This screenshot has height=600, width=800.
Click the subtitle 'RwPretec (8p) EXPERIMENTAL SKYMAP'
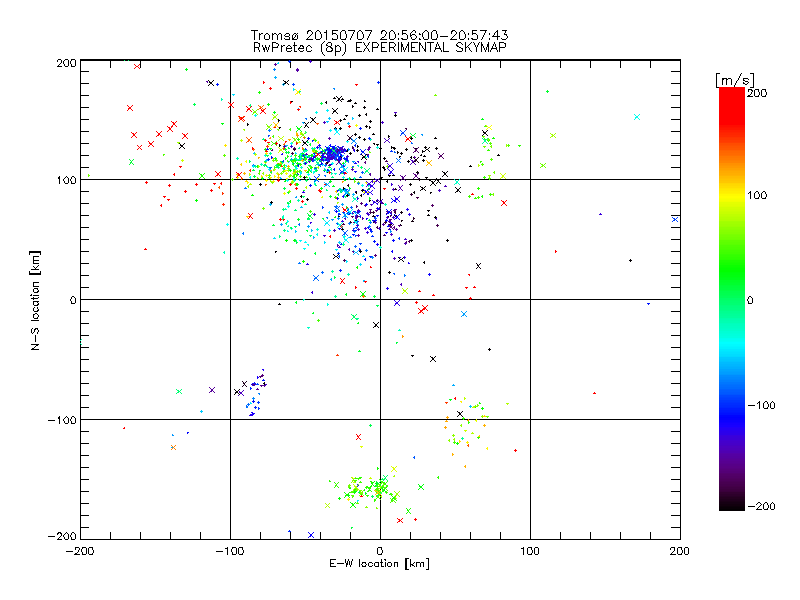coord(380,48)
